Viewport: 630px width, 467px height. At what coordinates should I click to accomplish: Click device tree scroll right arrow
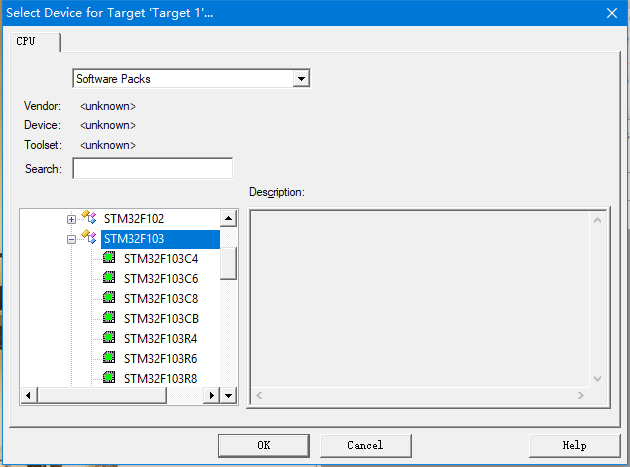(x=212, y=395)
